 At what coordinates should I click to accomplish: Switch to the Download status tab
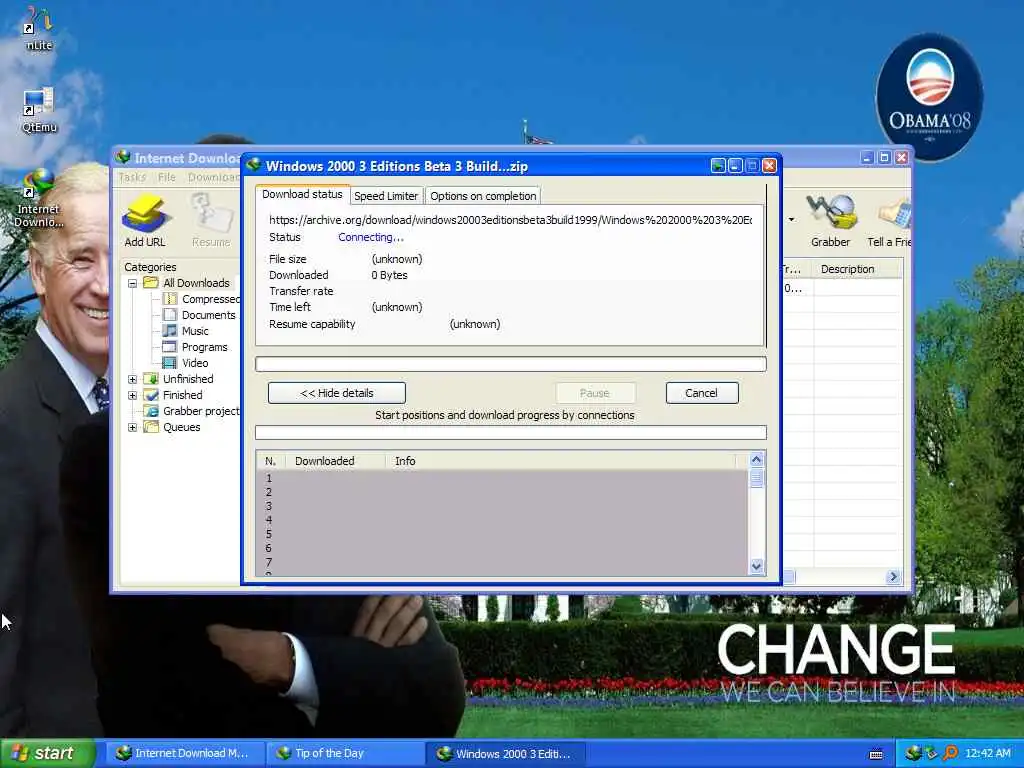point(302,195)
